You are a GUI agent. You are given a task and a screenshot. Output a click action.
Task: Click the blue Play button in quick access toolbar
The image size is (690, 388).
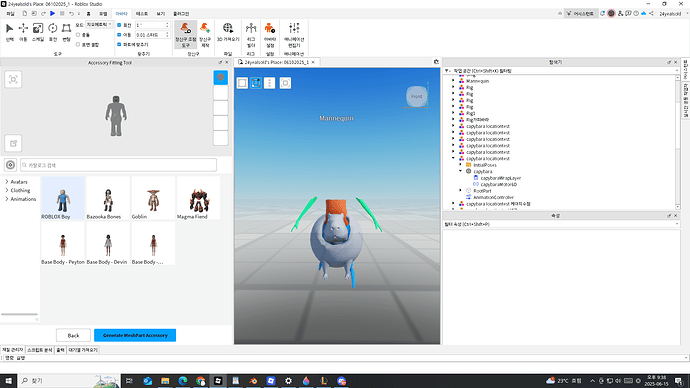point(52,14)
